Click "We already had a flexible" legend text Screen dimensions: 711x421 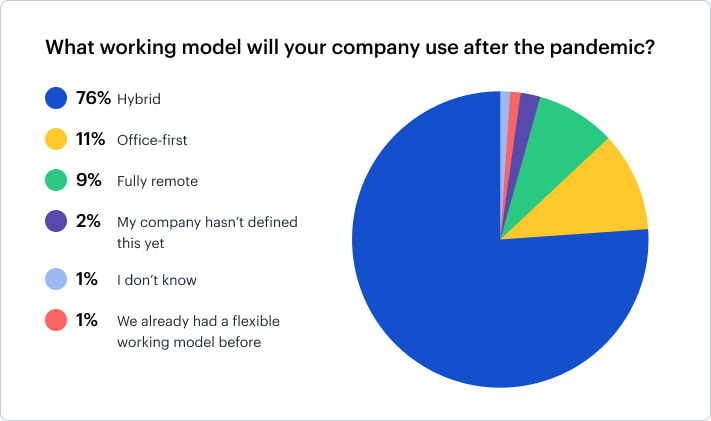198,321
